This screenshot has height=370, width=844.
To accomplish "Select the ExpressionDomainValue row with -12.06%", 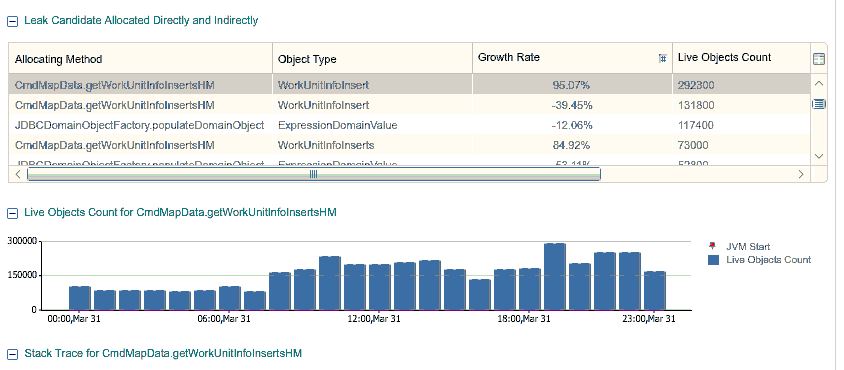I will [x=409, y=125].
